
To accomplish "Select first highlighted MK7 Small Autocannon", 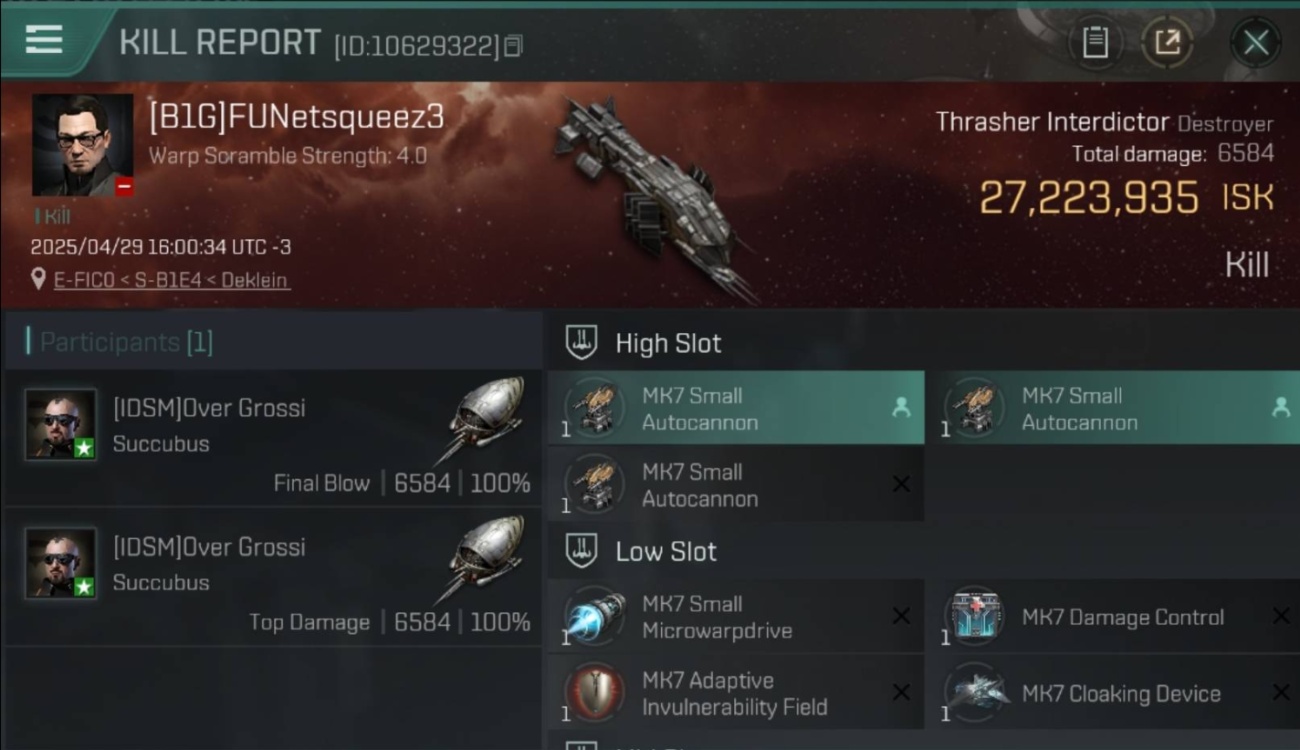I will (736, 408).
